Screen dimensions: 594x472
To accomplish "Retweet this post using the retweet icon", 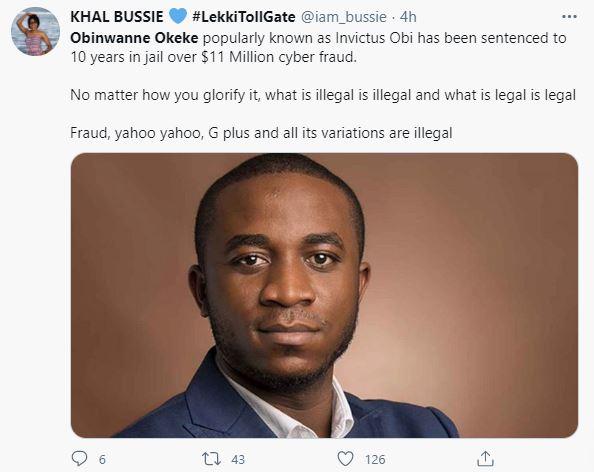I will point(211,459).
